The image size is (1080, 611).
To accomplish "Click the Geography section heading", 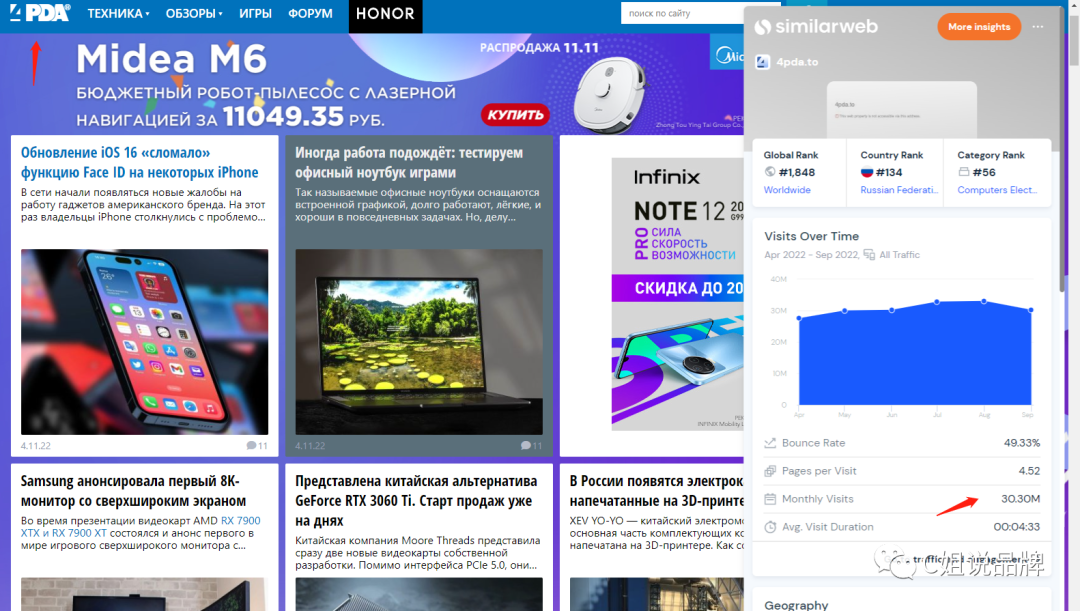I will (x=796, y=605).
